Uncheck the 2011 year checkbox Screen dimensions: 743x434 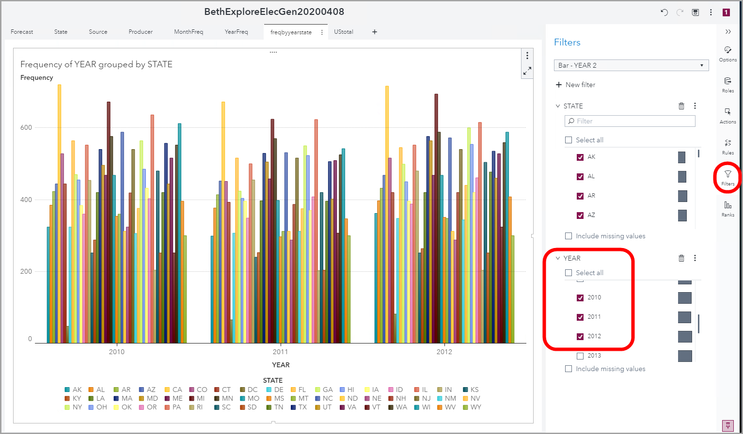[580, 317]
